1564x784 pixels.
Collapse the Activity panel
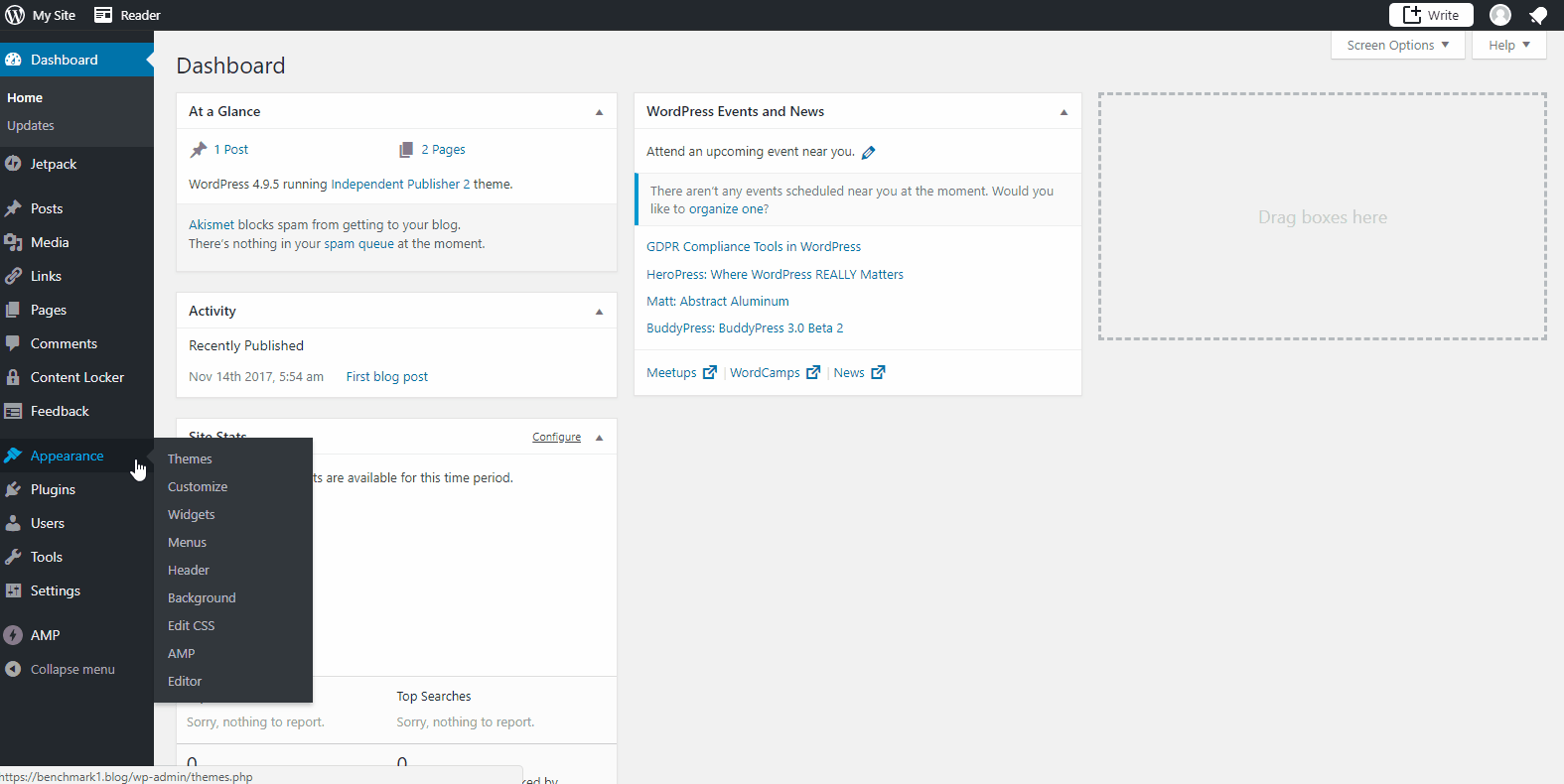[x=599, y=312]
